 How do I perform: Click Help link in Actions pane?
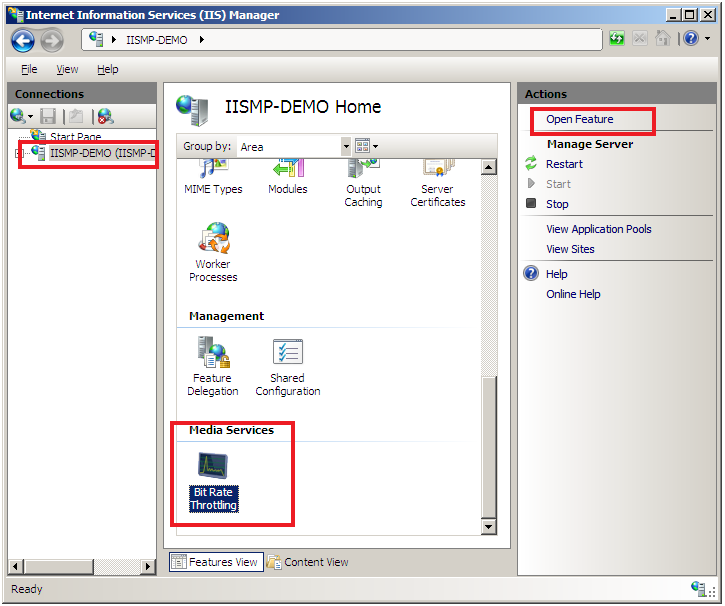point(557,275)
